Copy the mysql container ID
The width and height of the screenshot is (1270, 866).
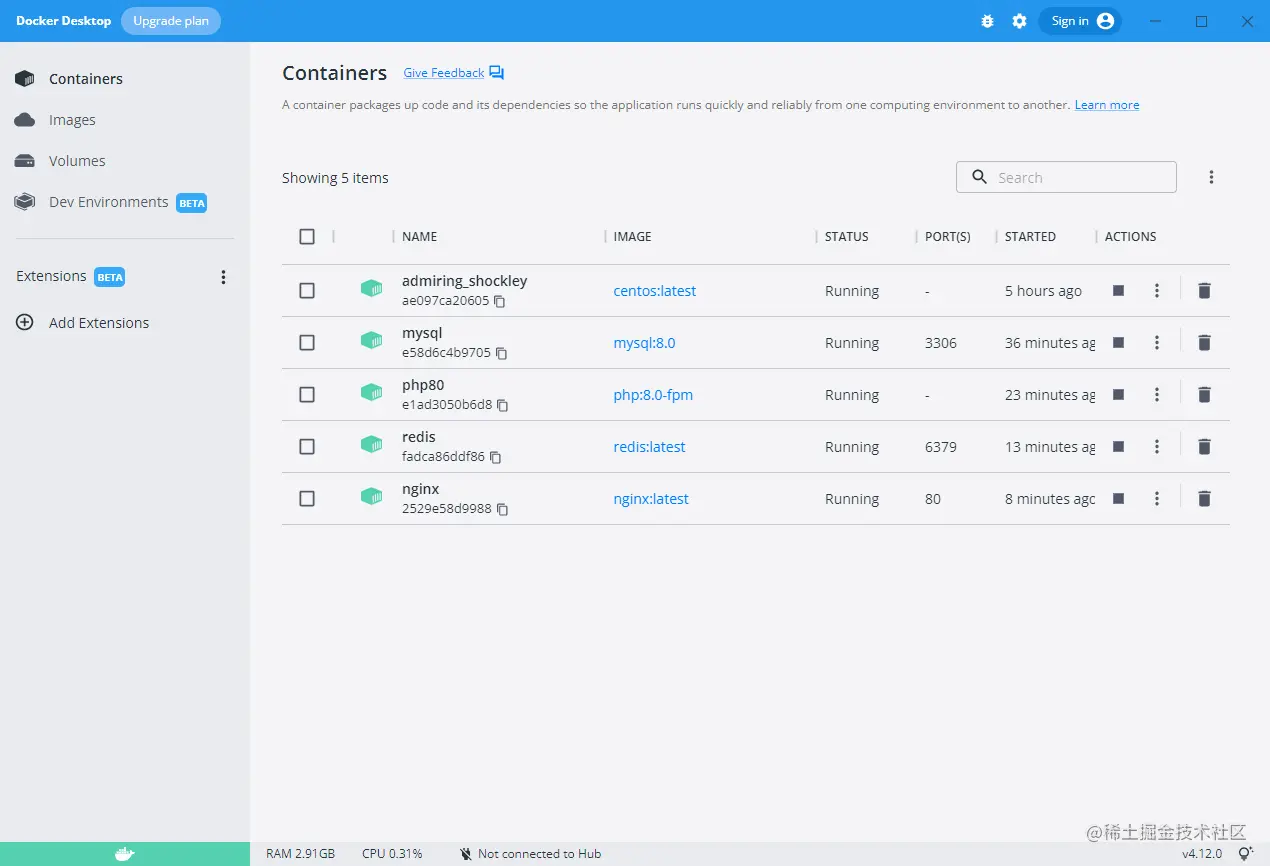[x=502, y=353]
